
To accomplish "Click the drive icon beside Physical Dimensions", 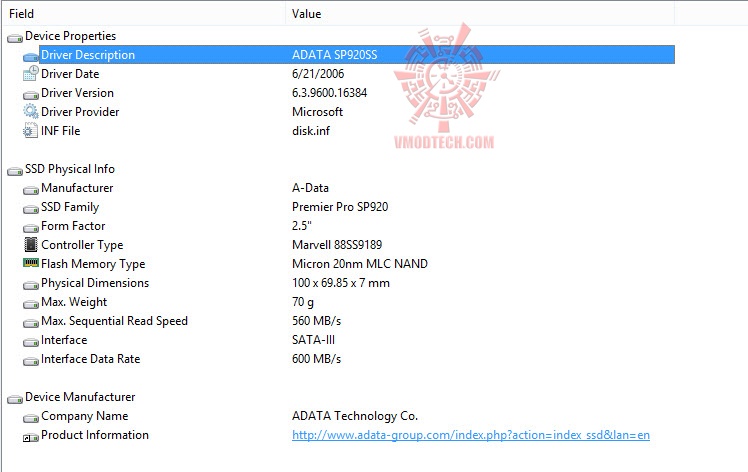I will point(31,285).
